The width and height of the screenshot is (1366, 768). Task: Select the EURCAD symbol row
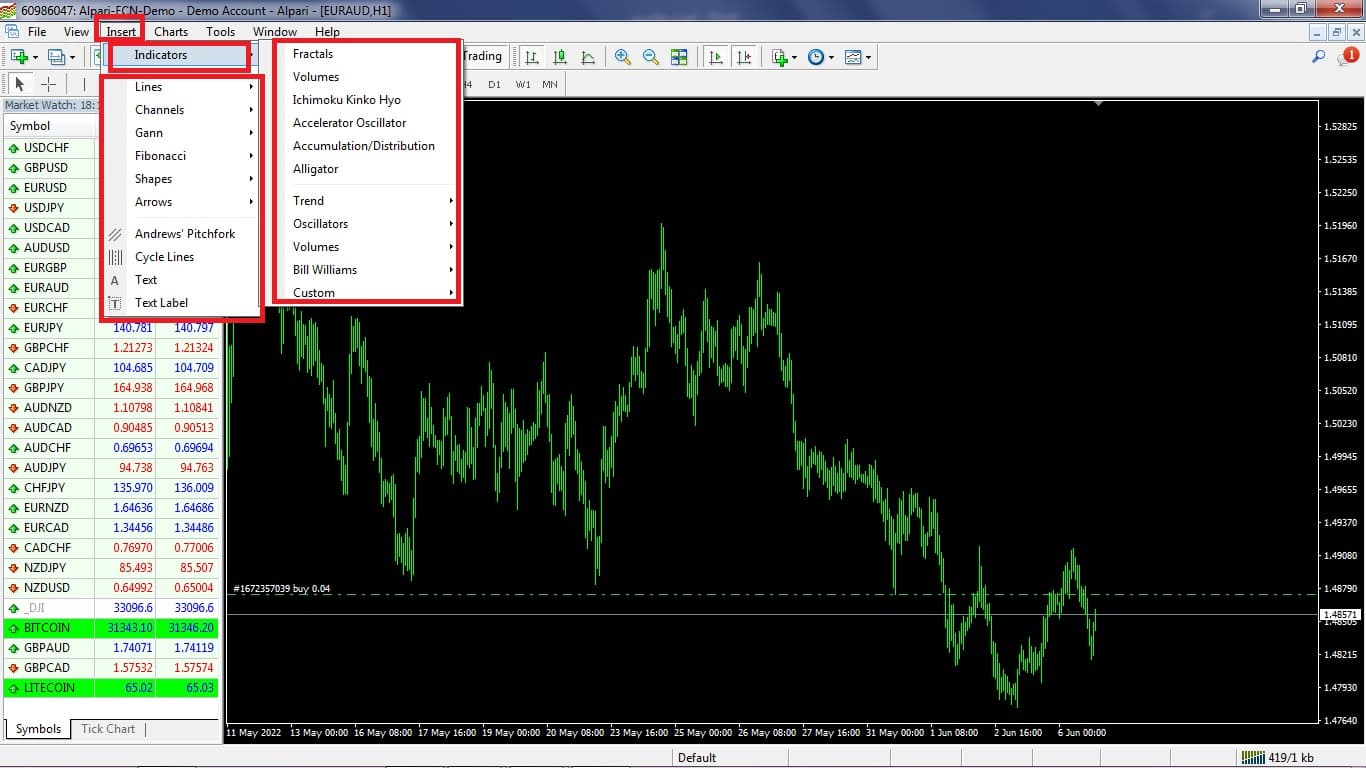111,528
